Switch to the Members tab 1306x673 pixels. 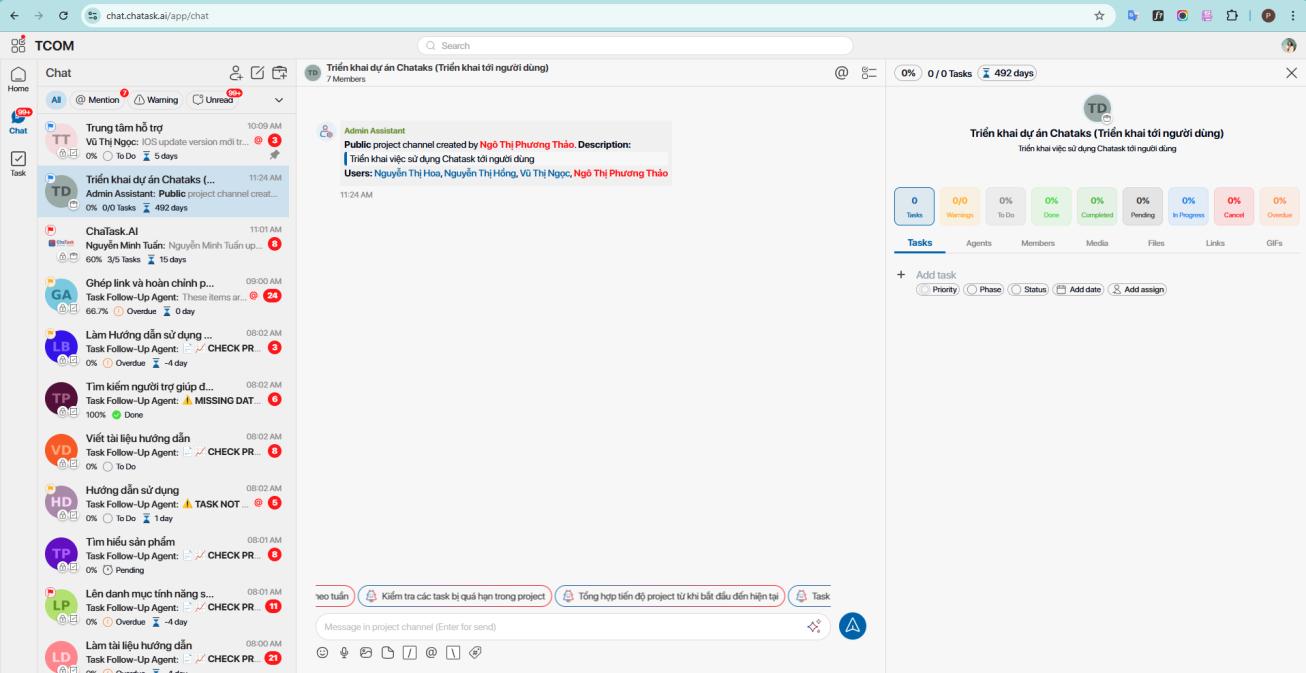1038,243
